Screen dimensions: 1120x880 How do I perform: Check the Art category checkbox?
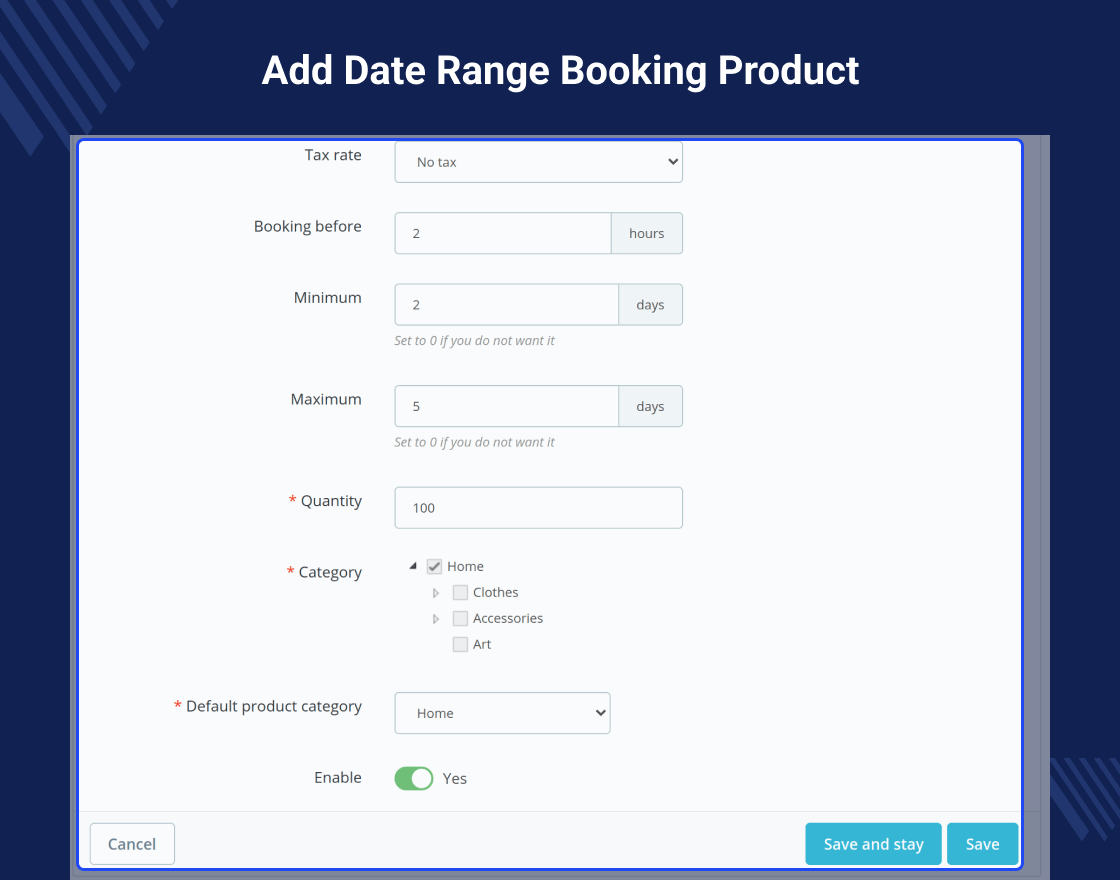(460, 644)
